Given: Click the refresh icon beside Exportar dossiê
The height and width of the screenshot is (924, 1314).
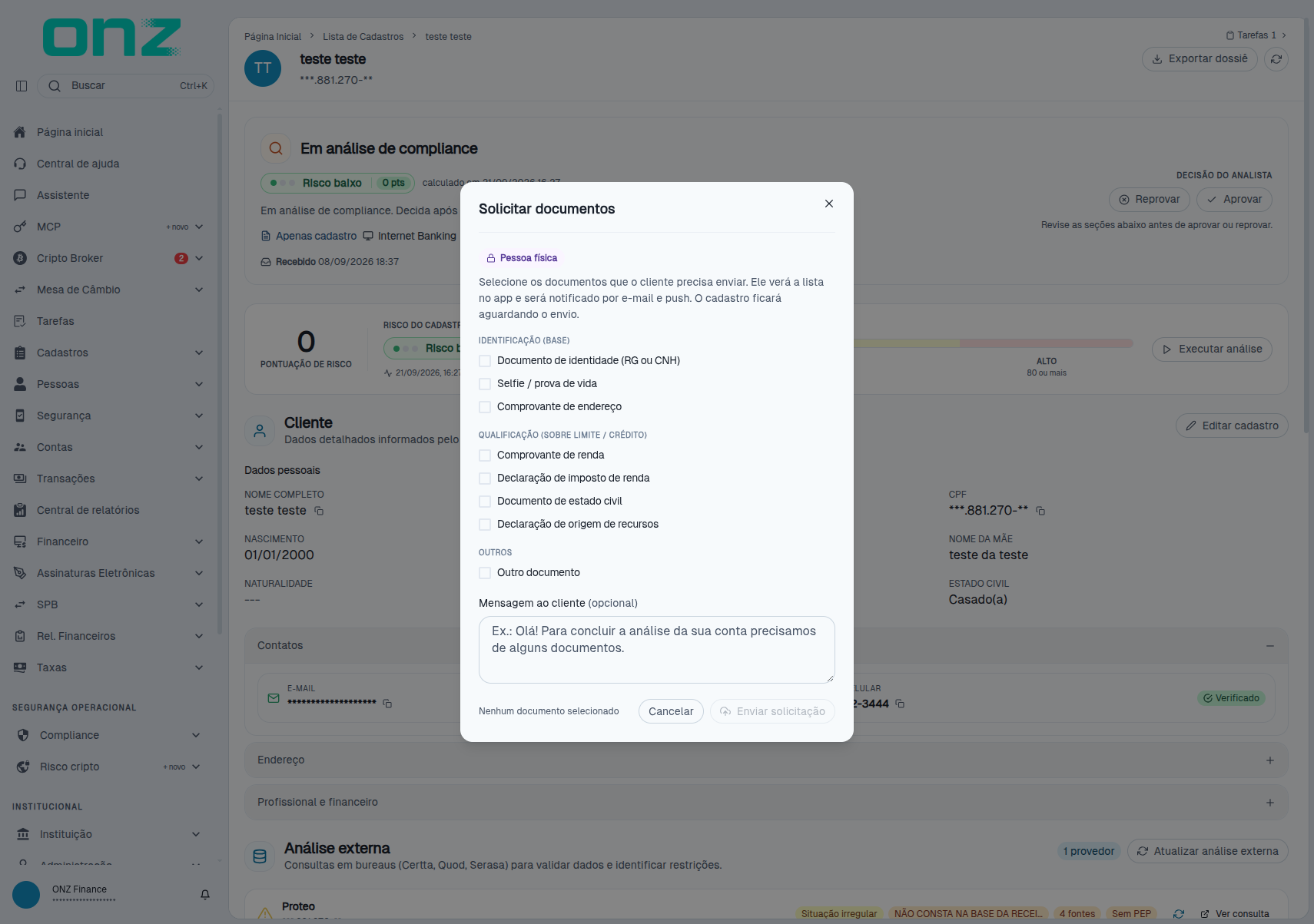Looking at the screenshot, I should pos(1276,59).
